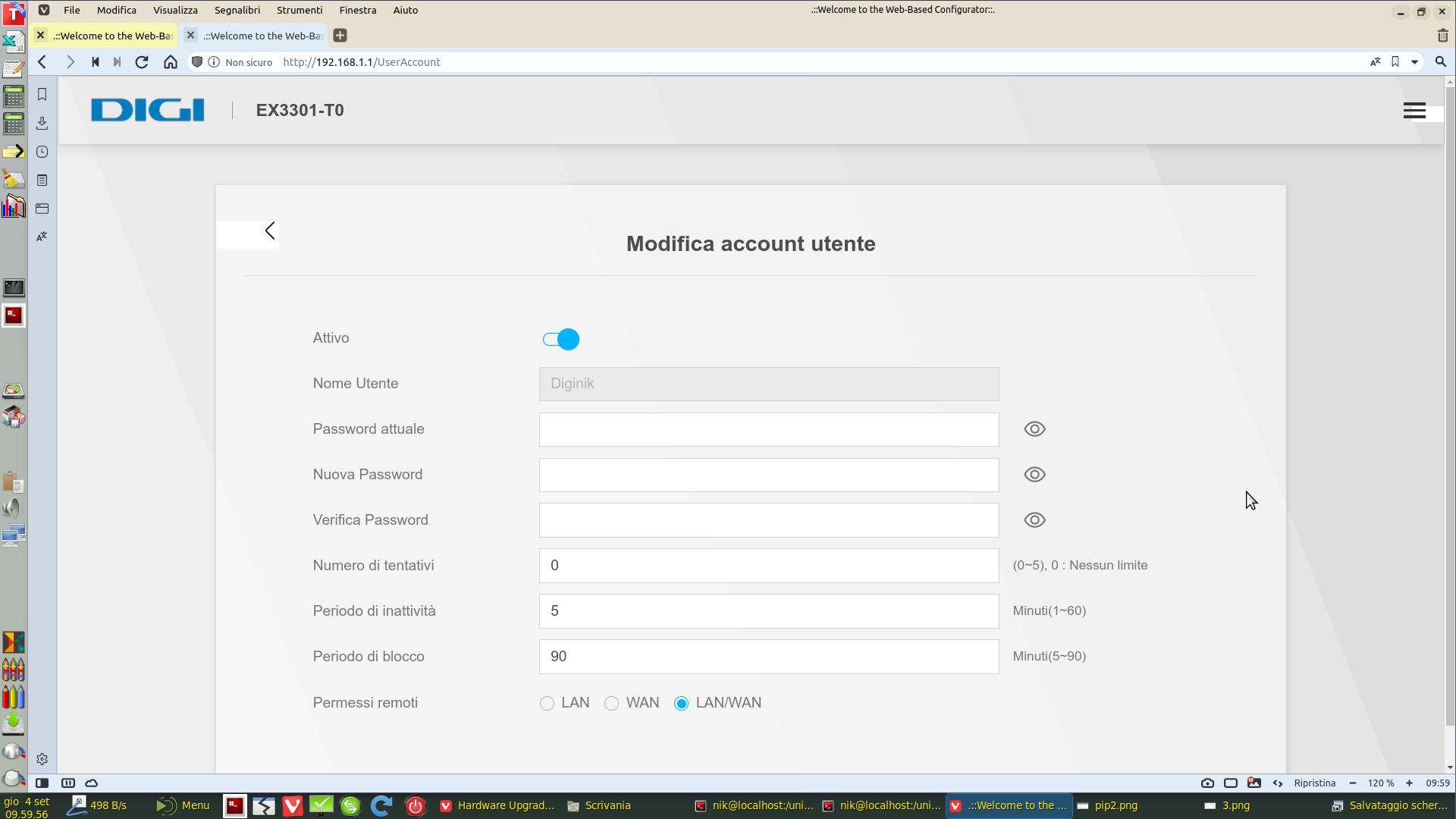This screenshot has height=819, width=1456.
Task: Click the zoom increase plus in the status bar
Action: click(x=1409, y=783)
